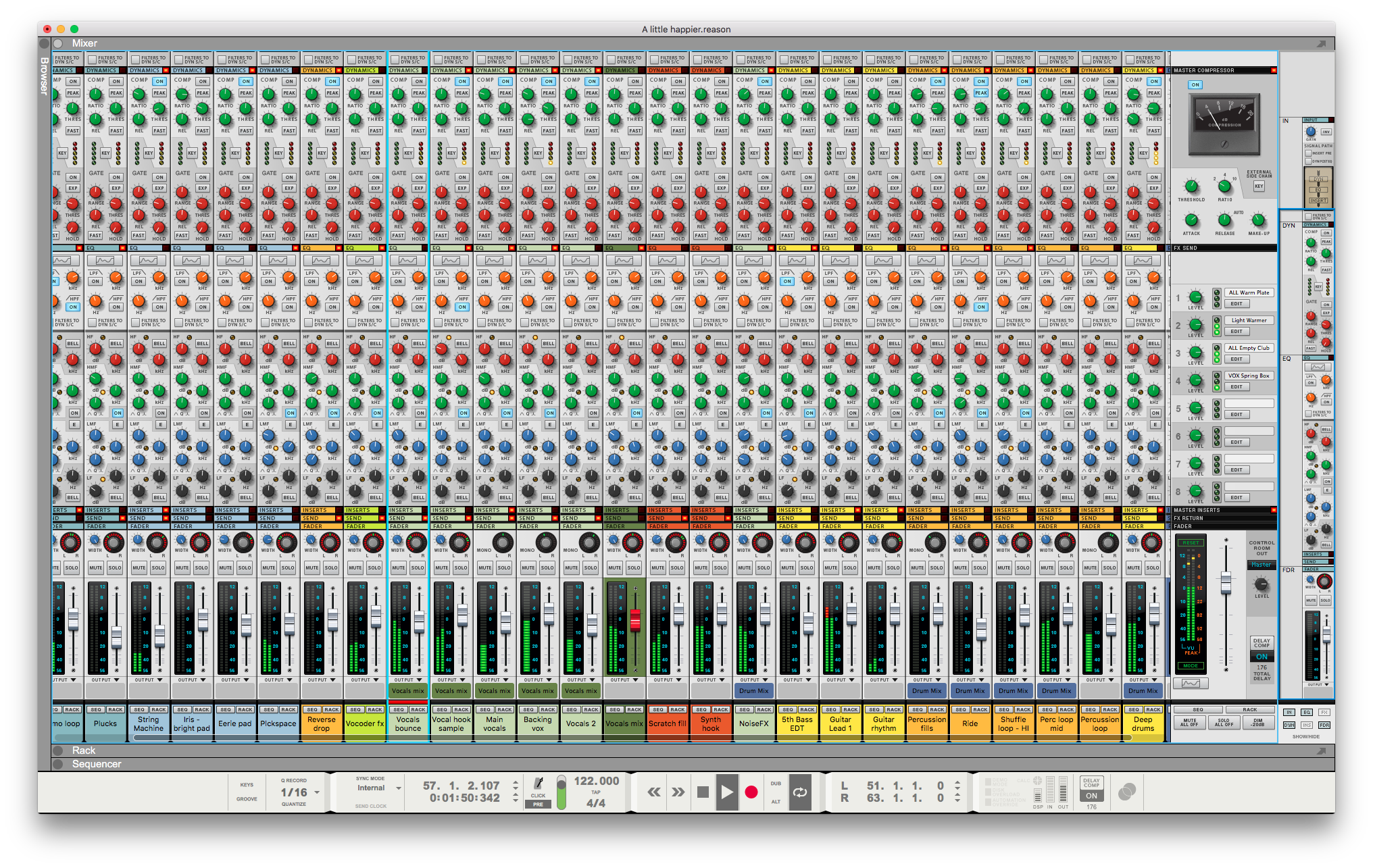Toggle the Master Compressor ON button
This screenshot has width=1373, height=868.
coord(1195,84)
